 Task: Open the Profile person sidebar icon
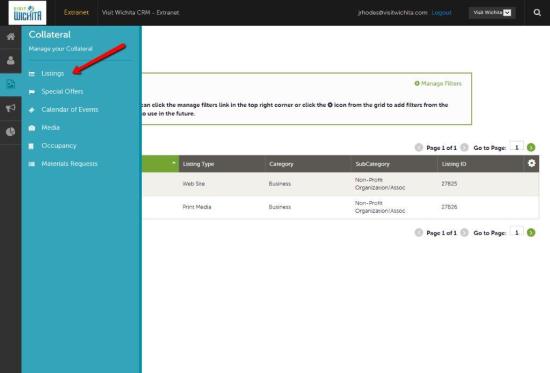[11, 60]
